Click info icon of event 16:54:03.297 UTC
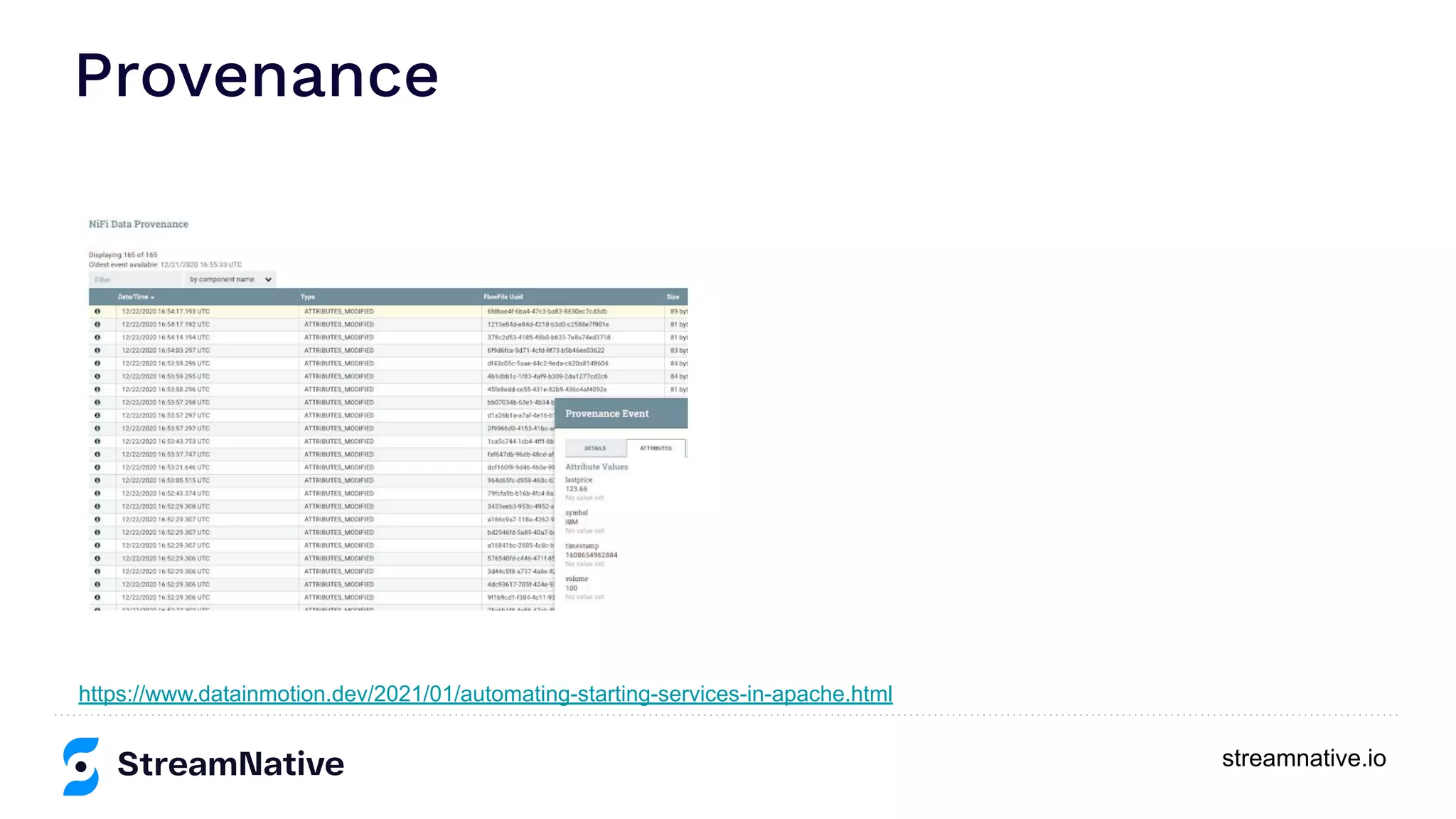The width and height of the screenshot is (1456, 819). tap(97, 350)
